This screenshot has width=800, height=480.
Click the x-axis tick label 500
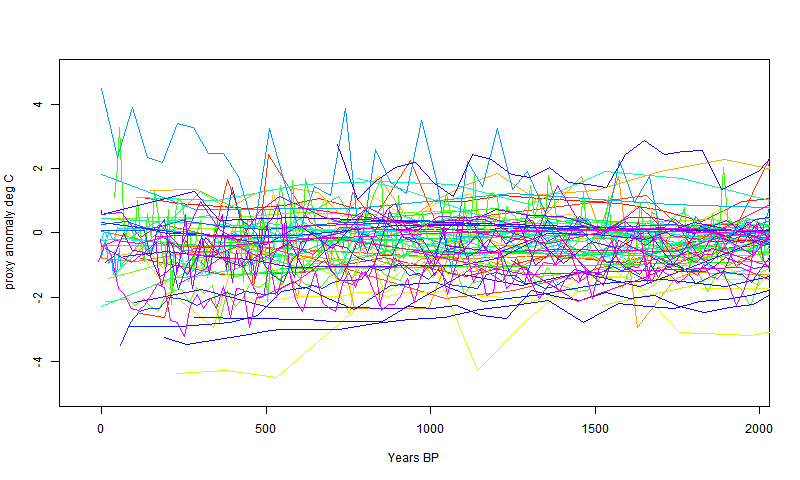(266, 426)
